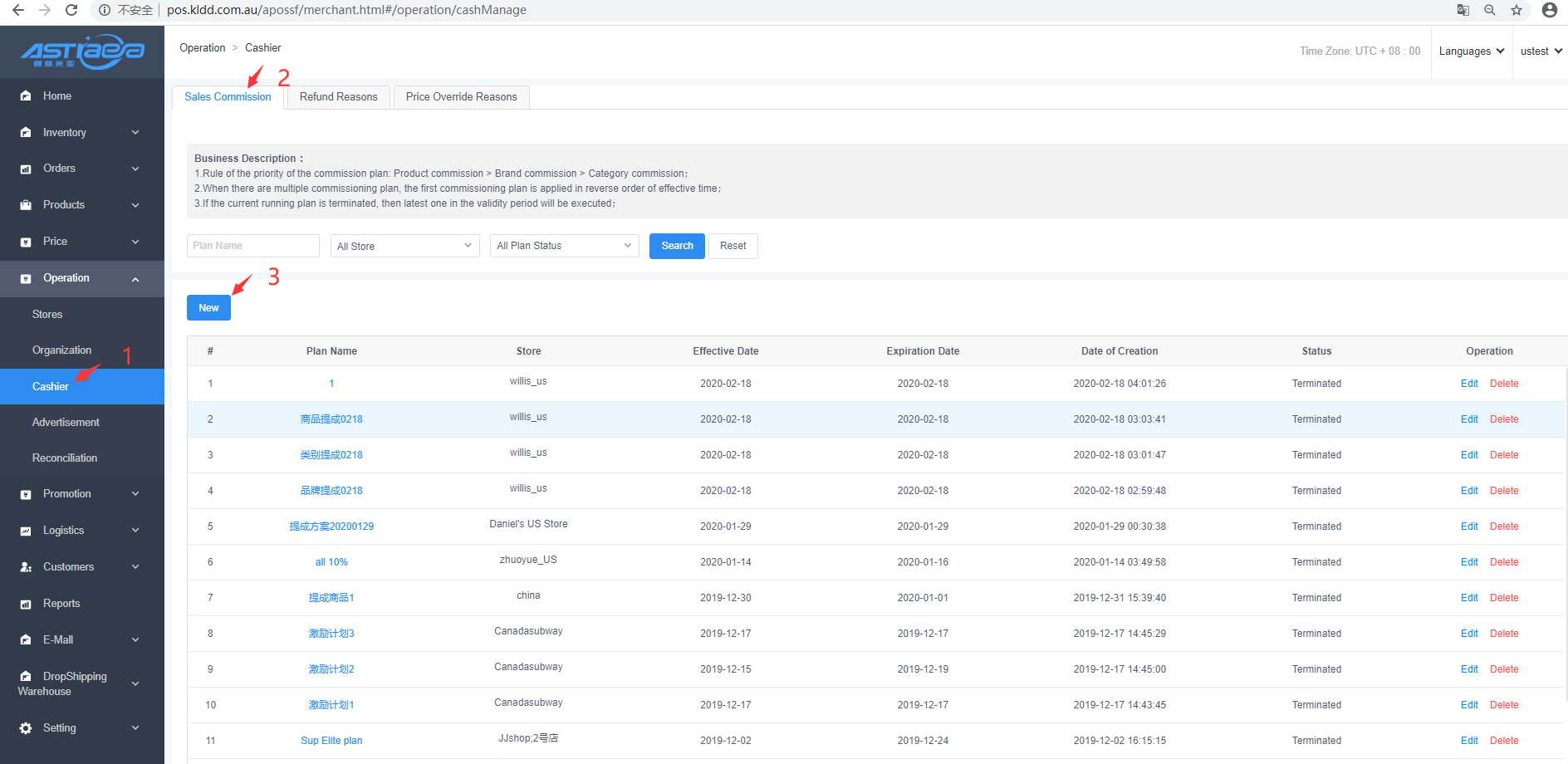This screenshot has height=764, width=1568.
Task: Click the browser zoom magnifier icon
Action: coord(1490,10)
